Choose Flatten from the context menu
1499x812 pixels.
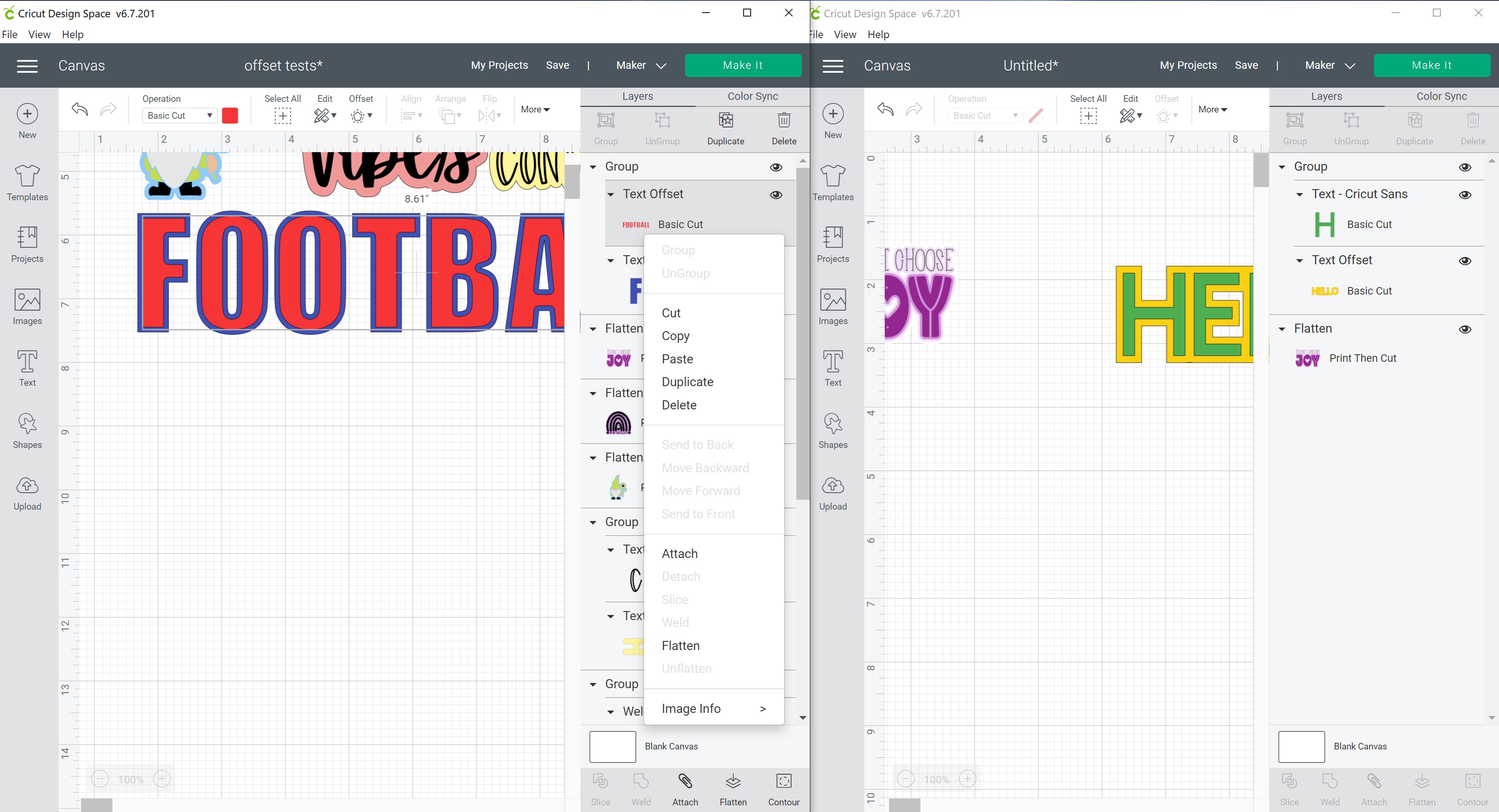(680, 646)
